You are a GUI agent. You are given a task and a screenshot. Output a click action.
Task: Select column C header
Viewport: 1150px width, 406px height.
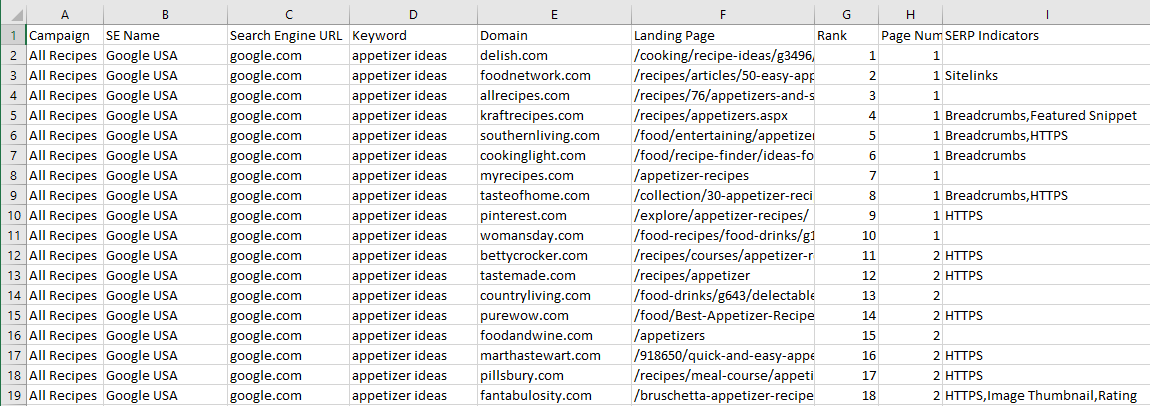289,13
